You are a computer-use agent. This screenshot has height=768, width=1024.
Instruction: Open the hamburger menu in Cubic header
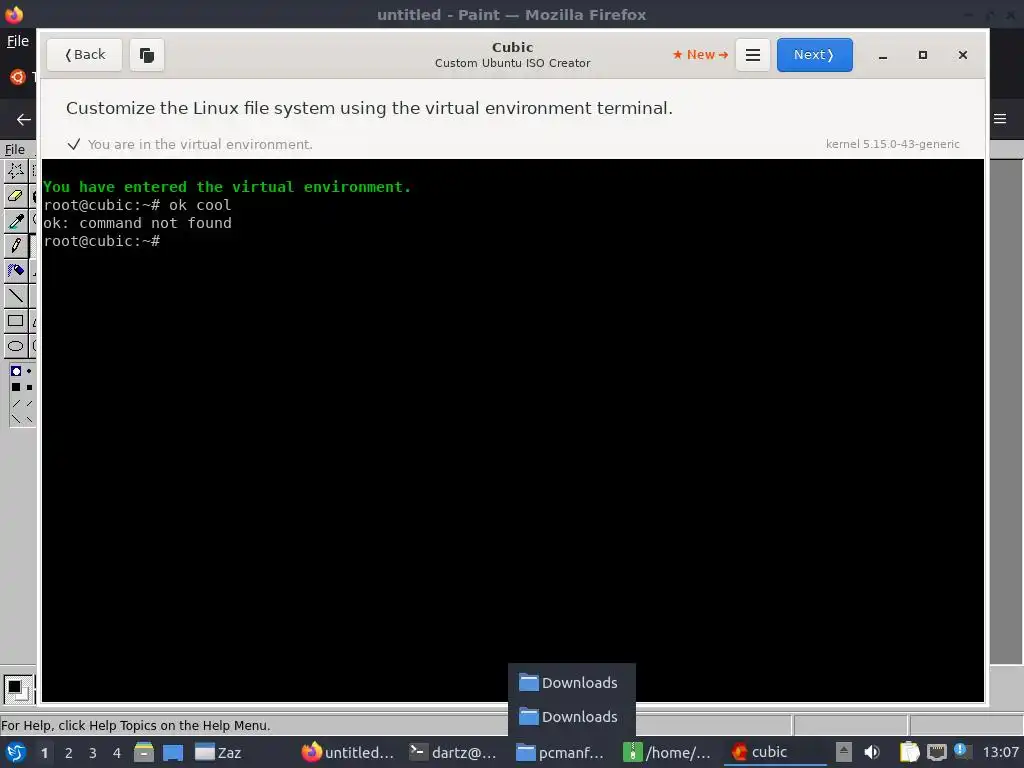pos(752,55)
